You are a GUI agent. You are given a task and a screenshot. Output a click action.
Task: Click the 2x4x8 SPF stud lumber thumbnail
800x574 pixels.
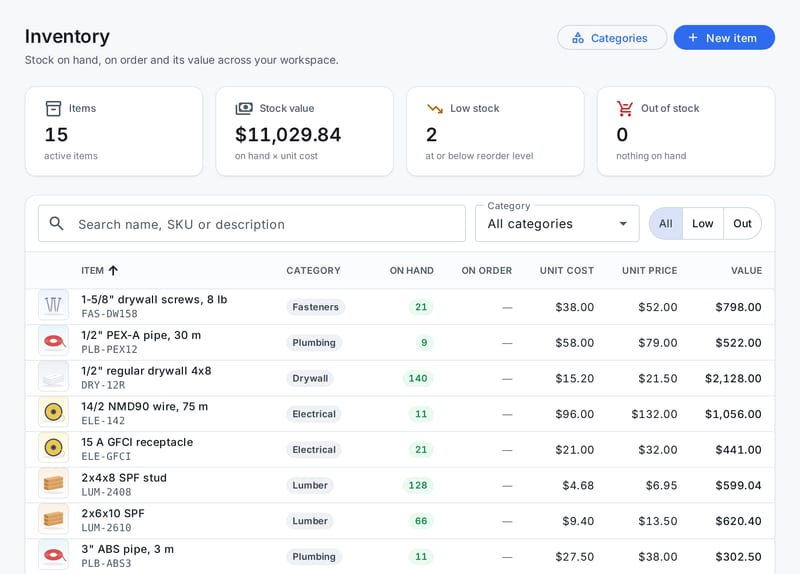[x=54, y=483]
